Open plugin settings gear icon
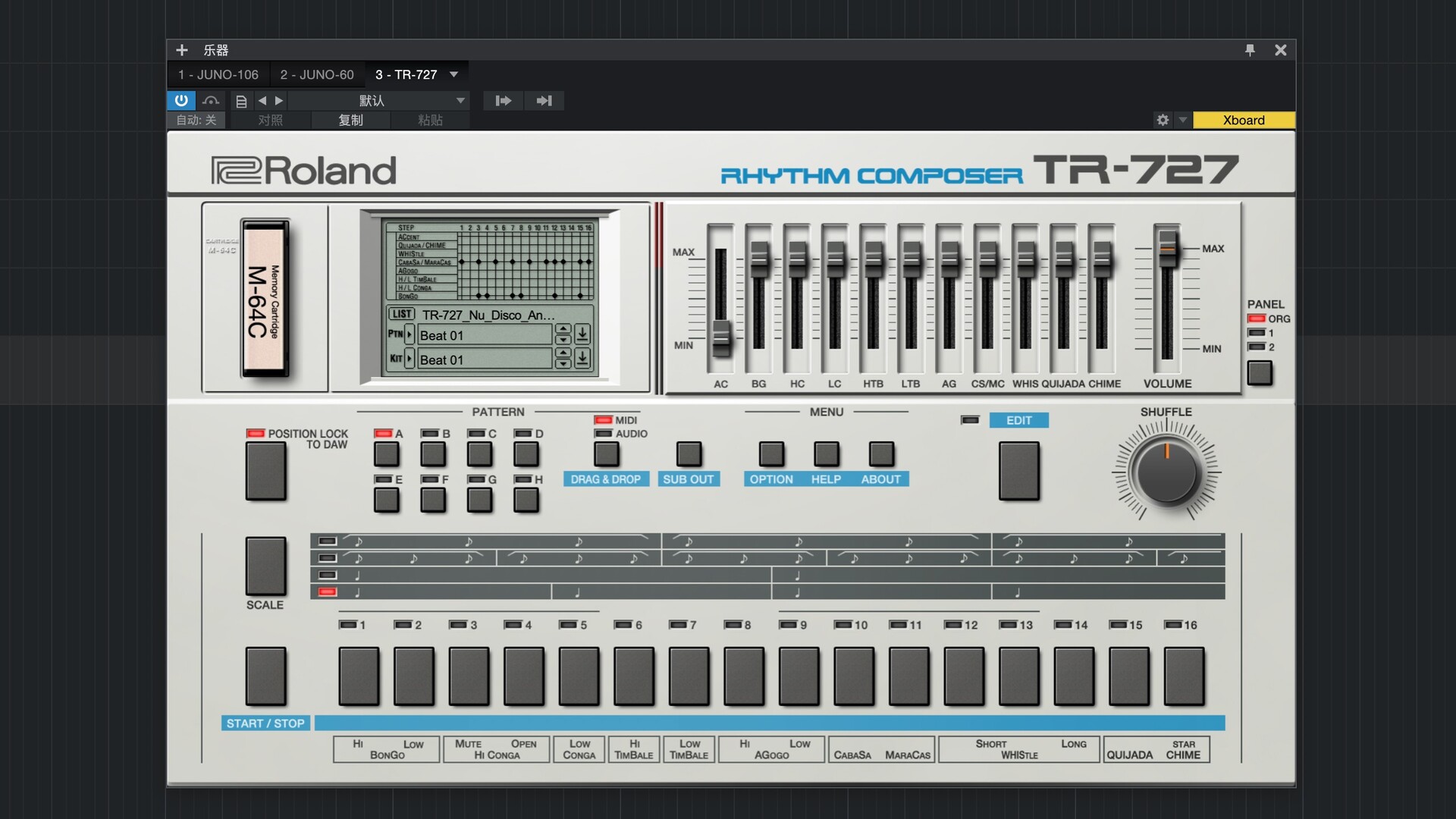This screenshot has height=819, width=1456. pyautogui.click(x=1163, y=120)
